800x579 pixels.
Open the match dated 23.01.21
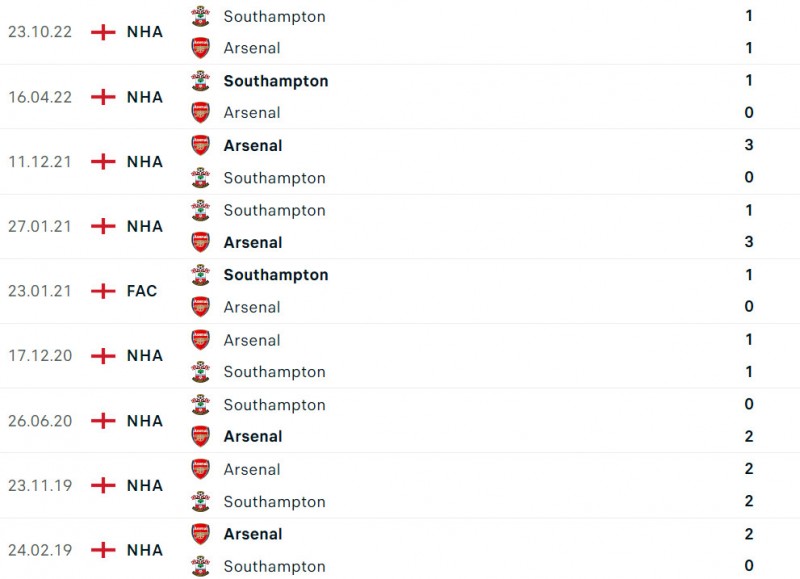point(39,291)
